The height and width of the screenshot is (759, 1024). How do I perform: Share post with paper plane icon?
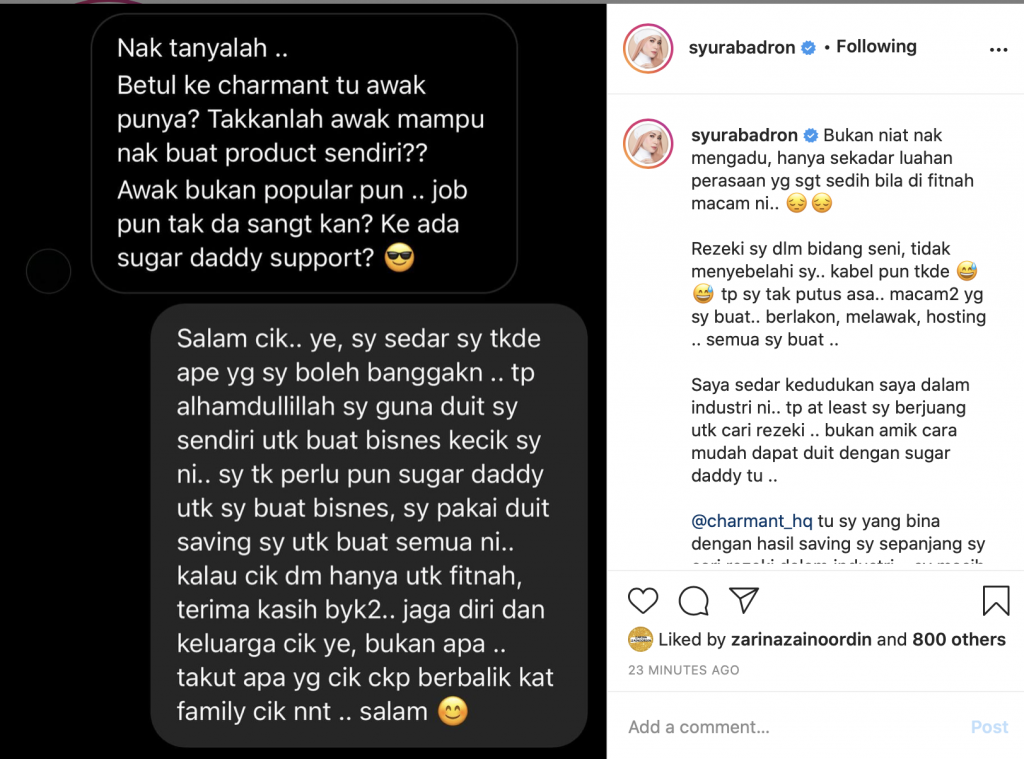pyautogui.click(x=744, y=600)
